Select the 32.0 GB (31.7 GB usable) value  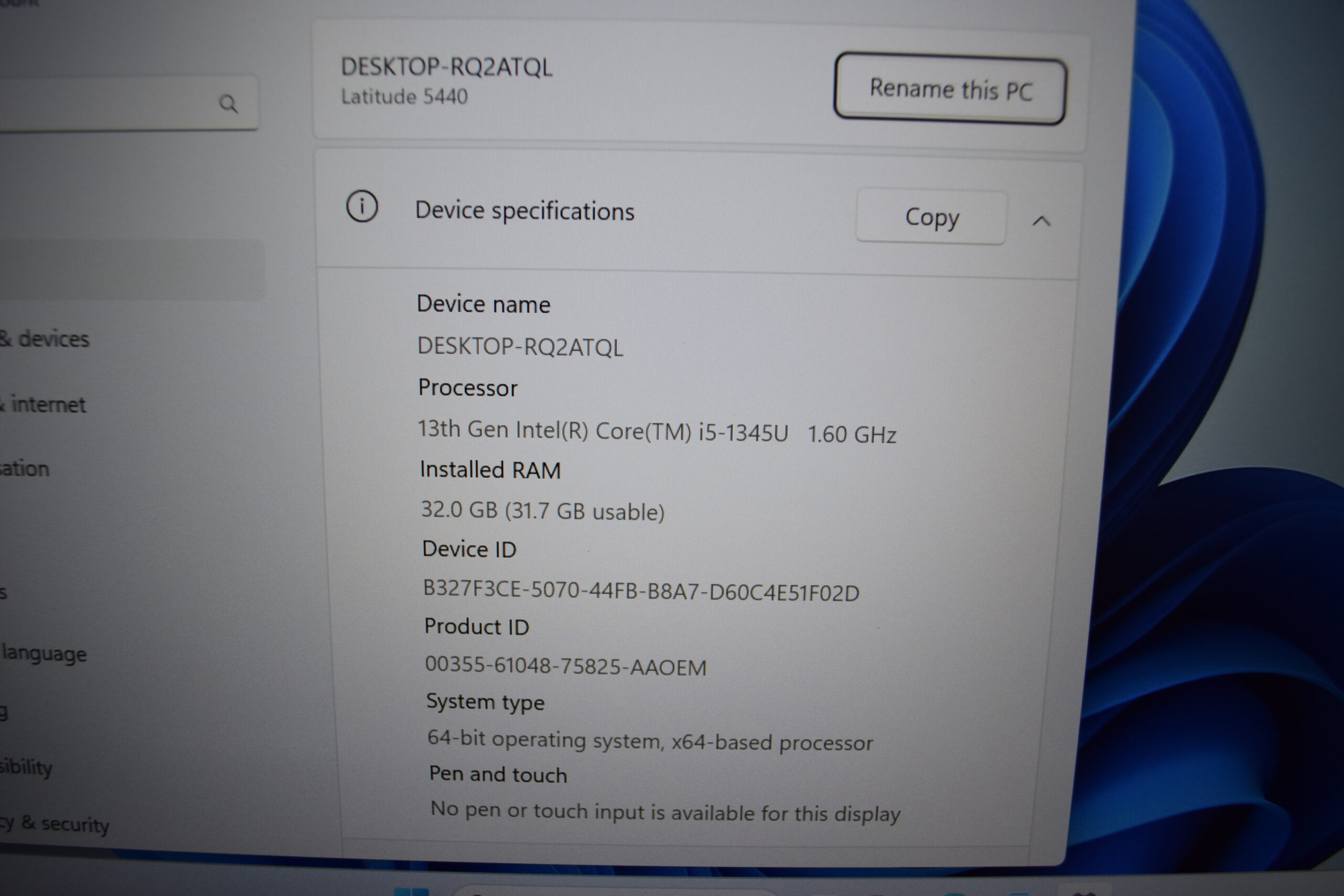coord(542,510)
